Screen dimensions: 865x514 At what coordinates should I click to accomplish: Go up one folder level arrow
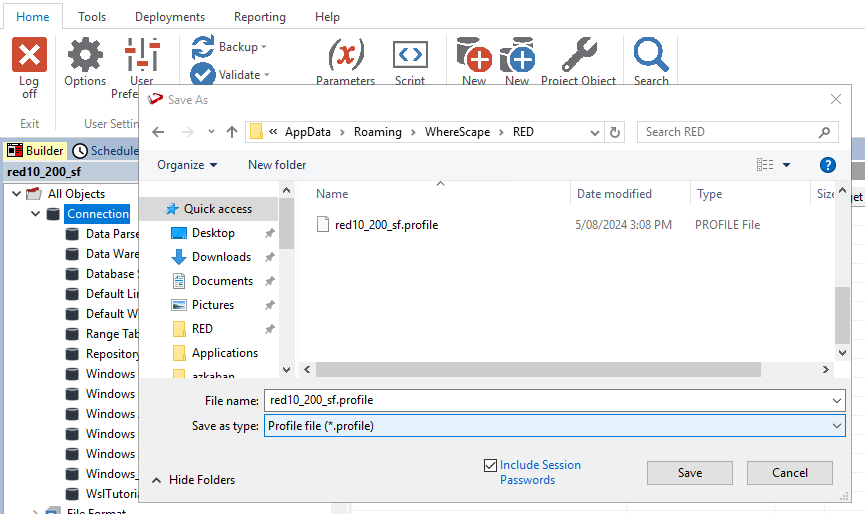(232, 132)
